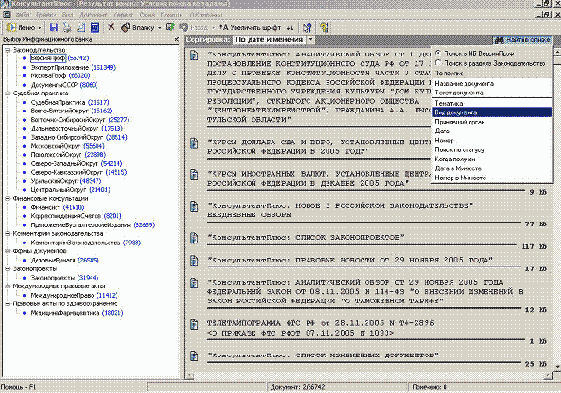Click the В папку folder icon
Viewport: 561px width, 393px height.
(126, 28)
